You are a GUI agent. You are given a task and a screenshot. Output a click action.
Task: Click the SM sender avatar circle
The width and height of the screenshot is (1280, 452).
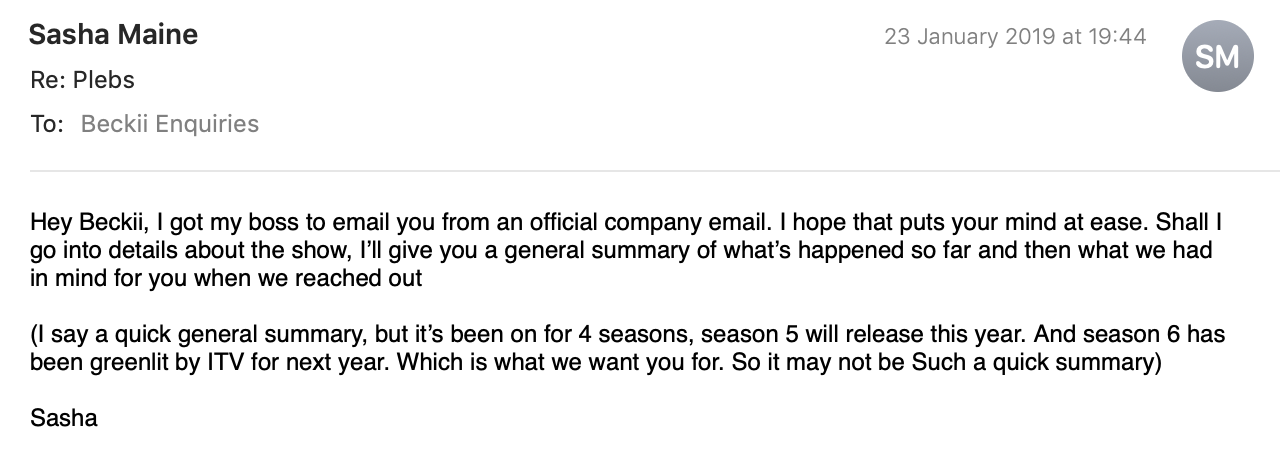[x=1217, y=56]
